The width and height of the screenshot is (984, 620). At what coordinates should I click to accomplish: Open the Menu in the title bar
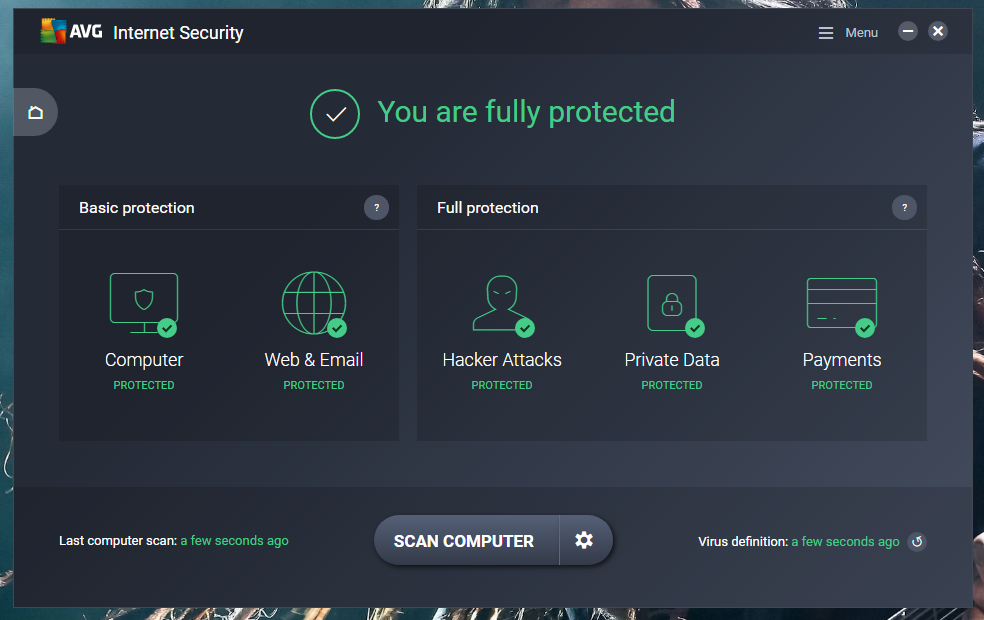point(847,31)
